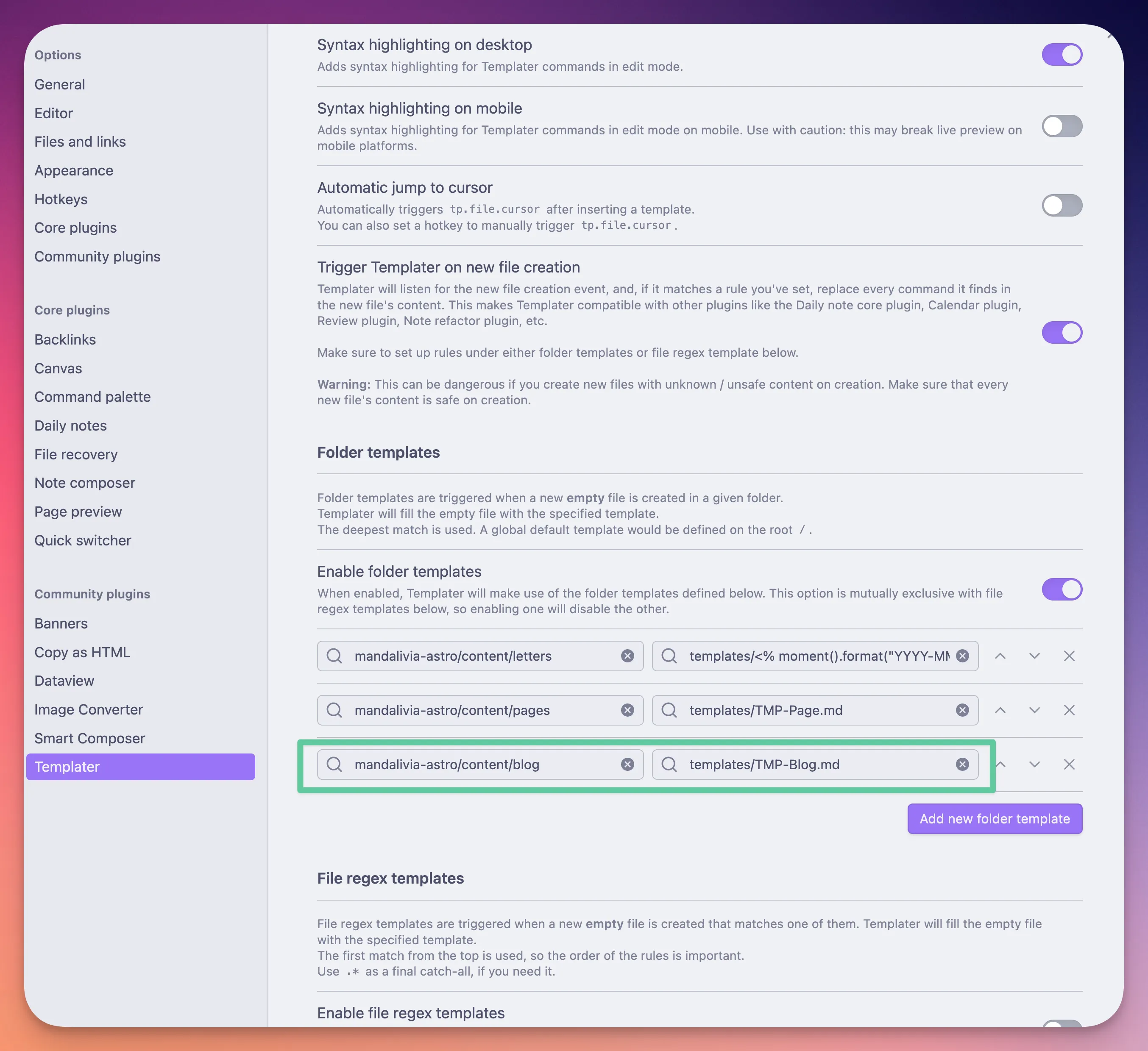Move the blog template rule up

pyautogui.click(x=1000, y=765)
